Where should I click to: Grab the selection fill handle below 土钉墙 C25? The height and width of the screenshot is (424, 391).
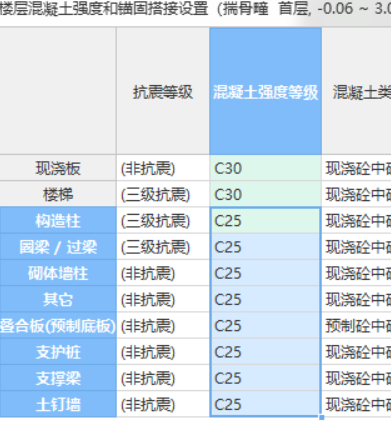pyautogui.click(x=321, y=417)
